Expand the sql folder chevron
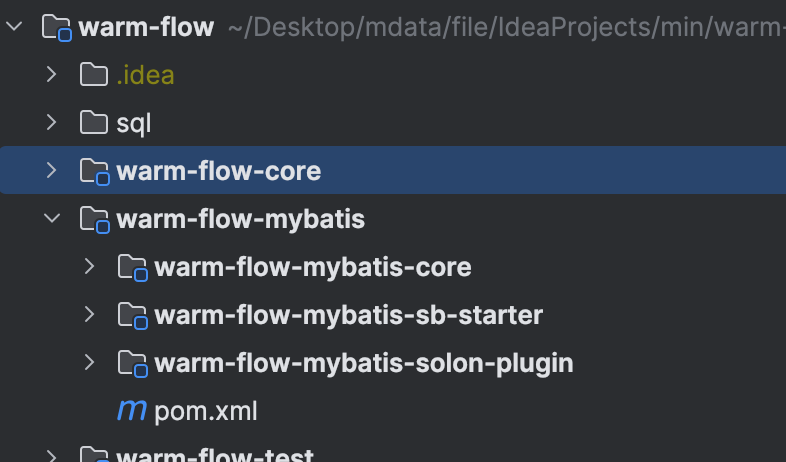The image size is (786, 462). click(51, 122)
